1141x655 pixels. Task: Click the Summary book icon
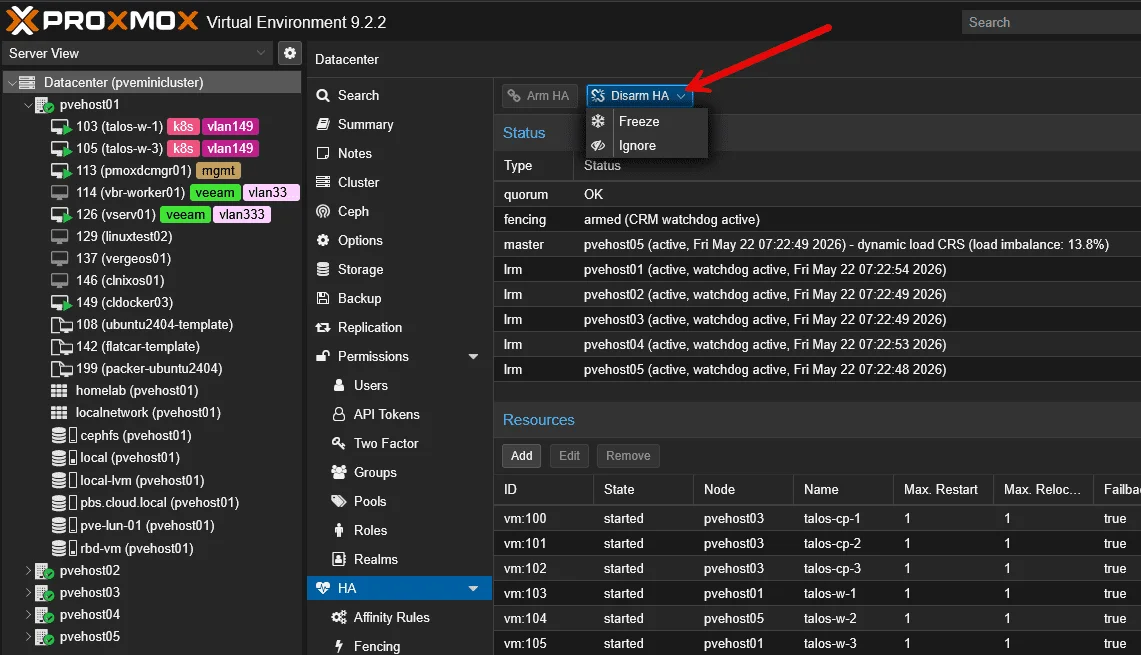(323, 124)
